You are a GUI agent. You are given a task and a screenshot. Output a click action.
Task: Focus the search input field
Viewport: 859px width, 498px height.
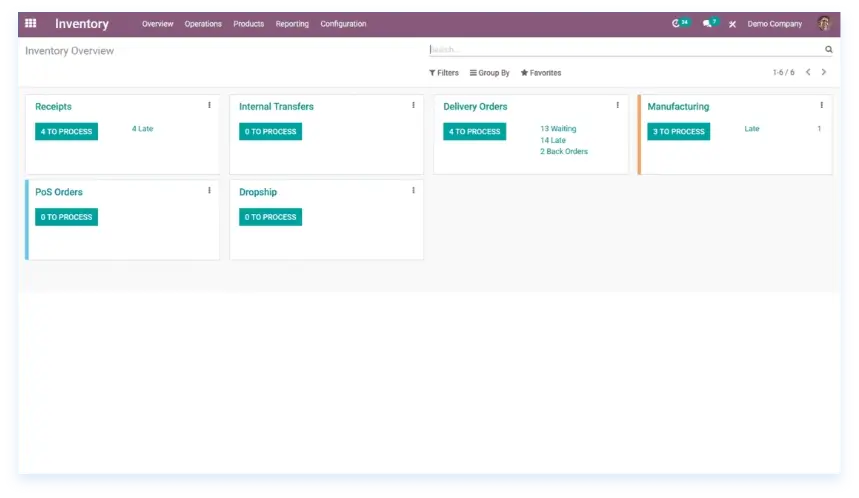coord(620,49)
